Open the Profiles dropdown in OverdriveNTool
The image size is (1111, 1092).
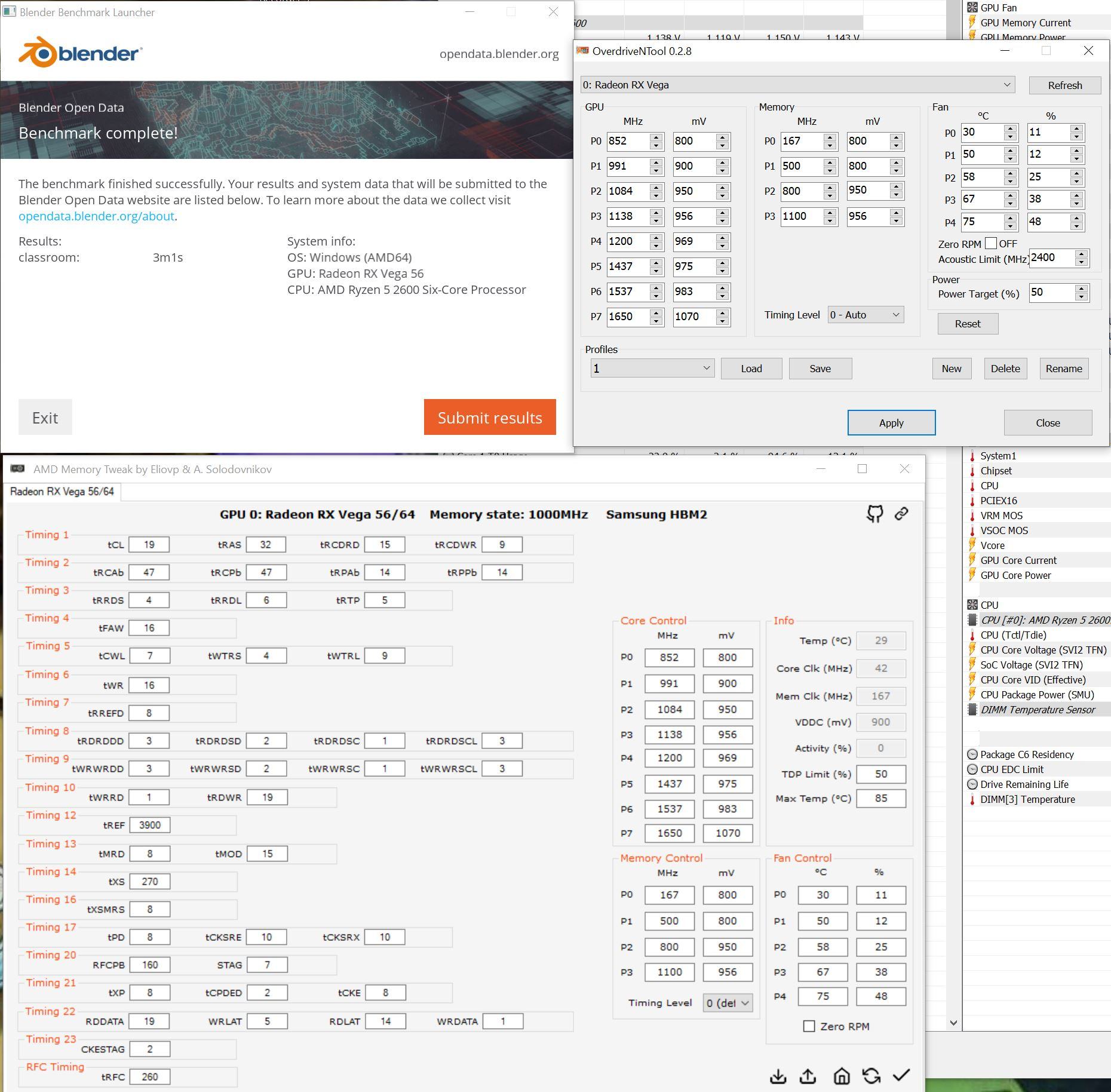(x=652, y=368)
